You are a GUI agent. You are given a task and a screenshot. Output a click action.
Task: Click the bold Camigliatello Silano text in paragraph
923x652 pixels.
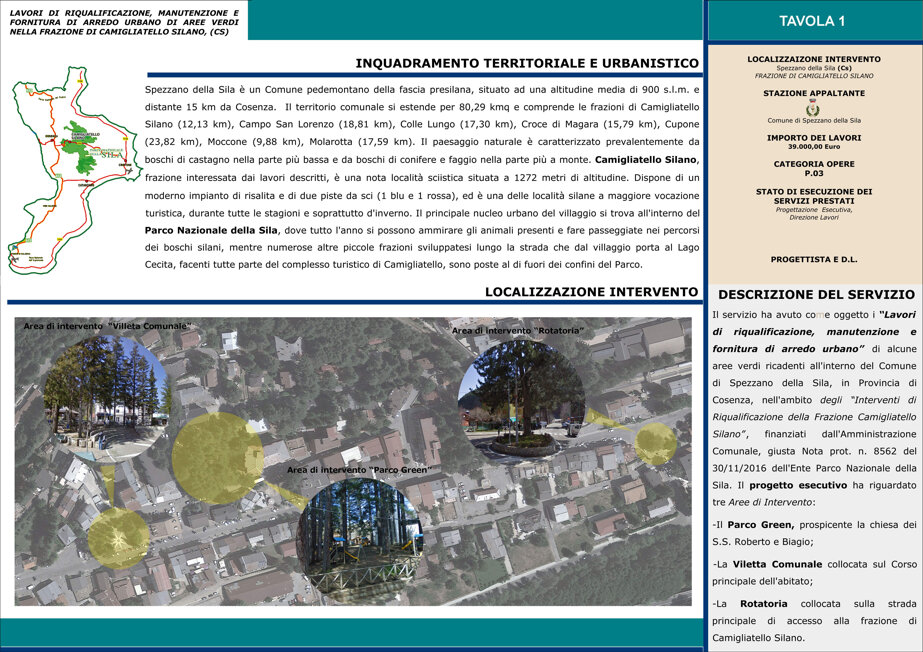(646, 159)
